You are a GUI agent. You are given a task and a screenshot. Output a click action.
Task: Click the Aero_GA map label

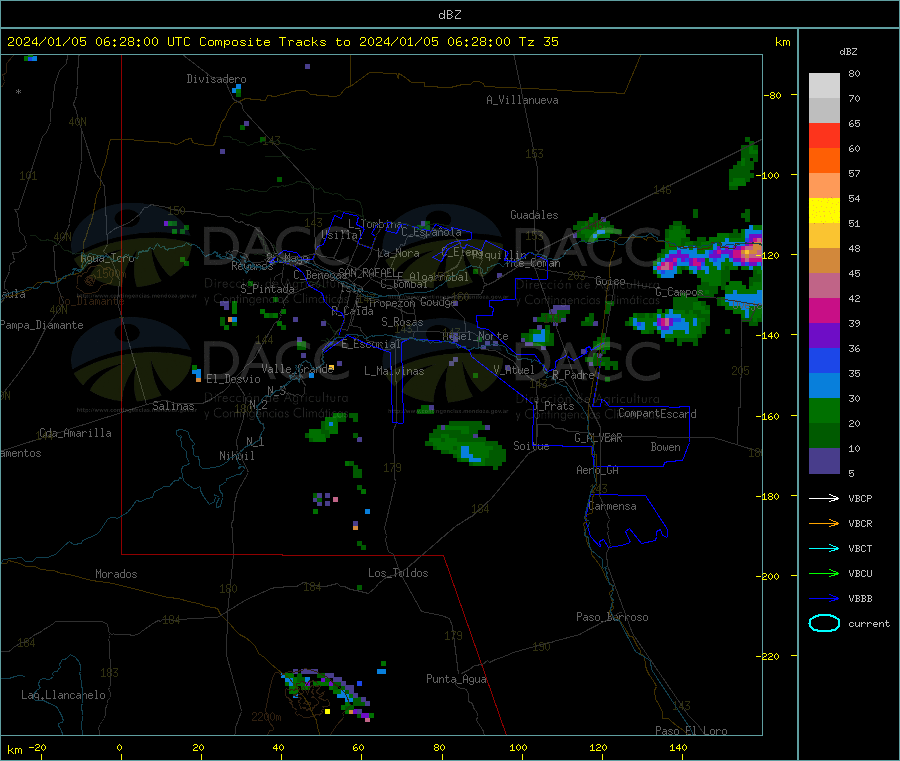(598, 470)
